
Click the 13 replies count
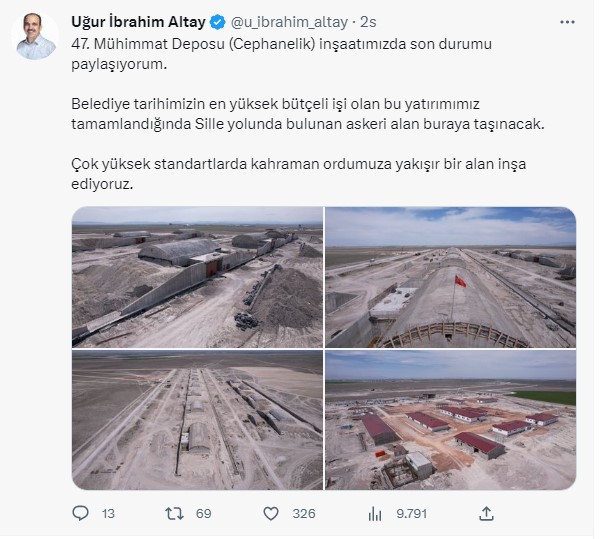pos(108,514)
